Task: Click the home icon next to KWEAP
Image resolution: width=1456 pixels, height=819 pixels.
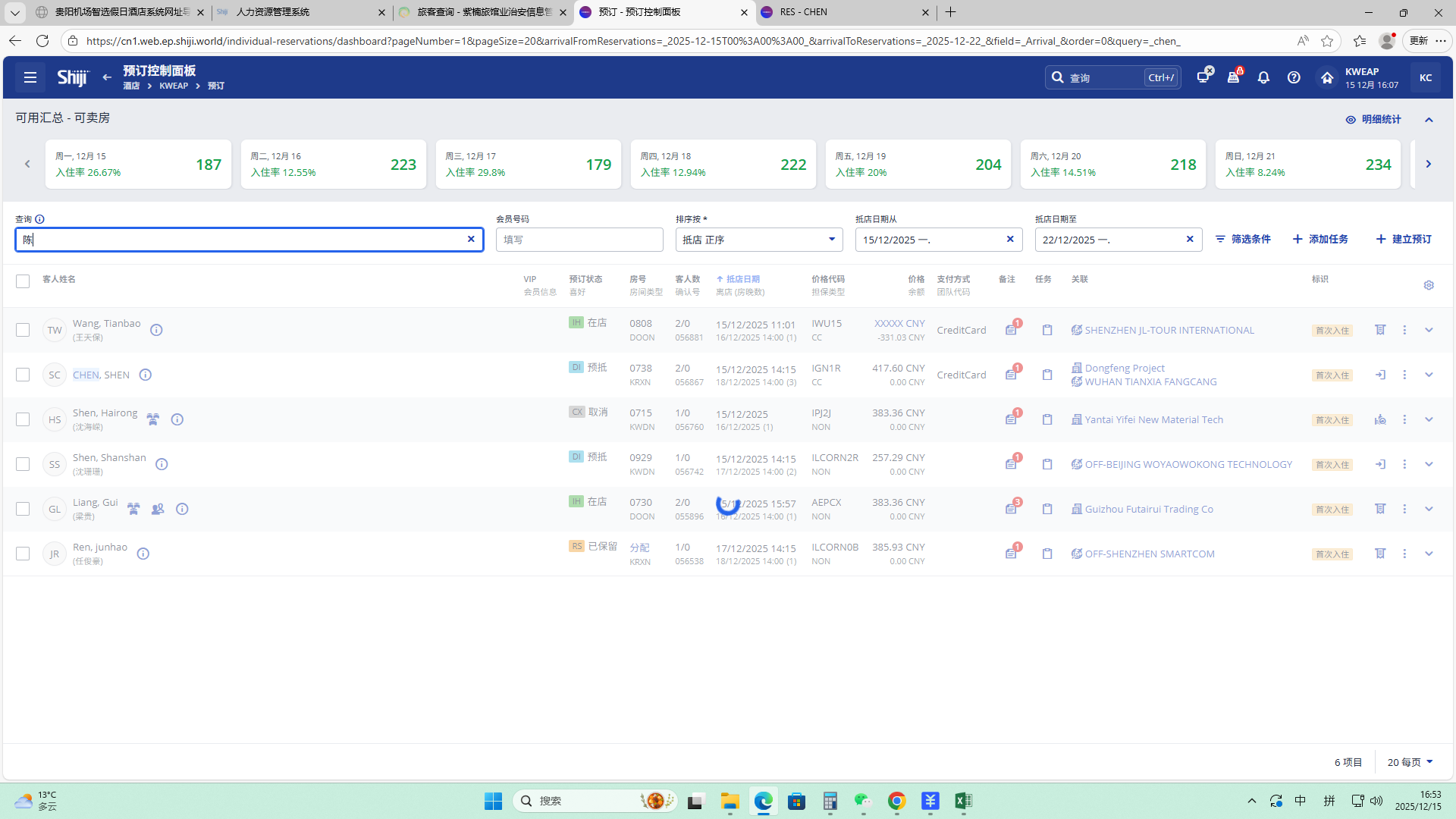Action: (x=1326, y=77)
